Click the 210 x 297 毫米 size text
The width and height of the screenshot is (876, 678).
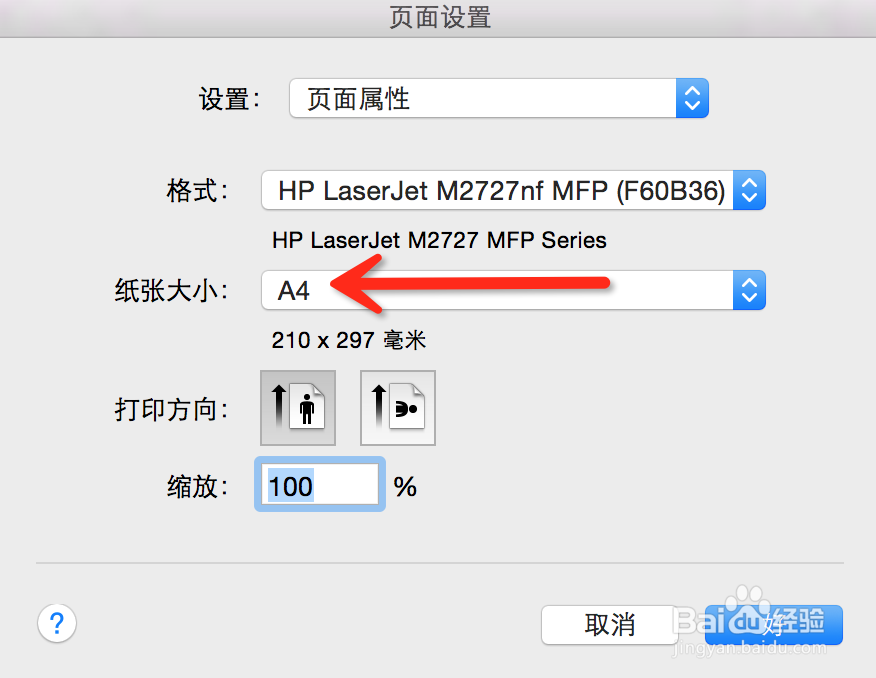[x=349, y=340]
